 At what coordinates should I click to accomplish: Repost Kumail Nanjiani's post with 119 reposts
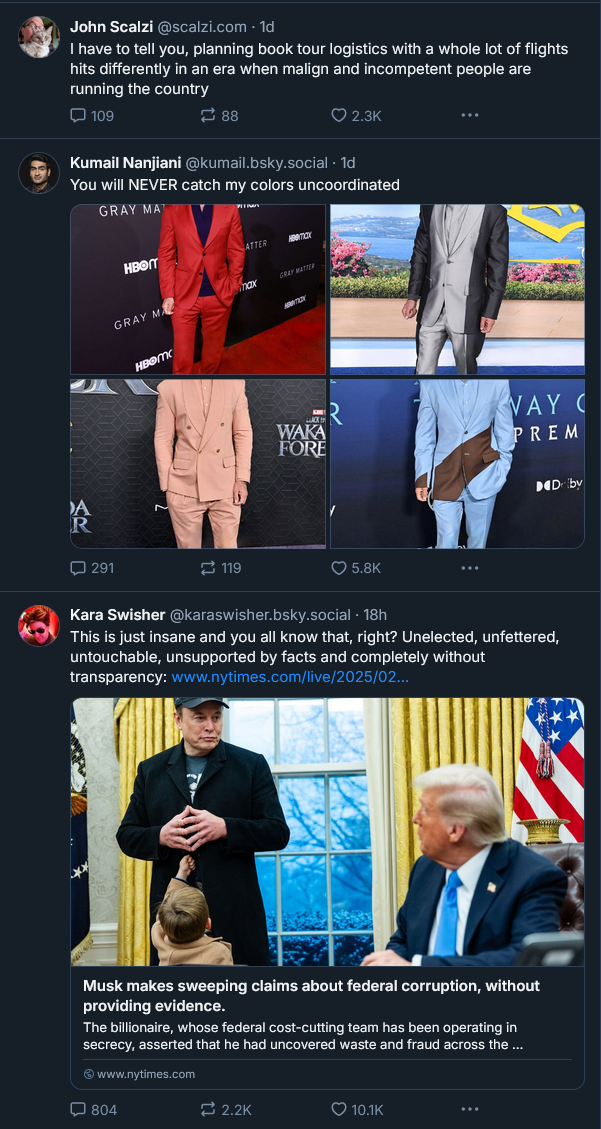pyautogui.click(x=220, y=568)
